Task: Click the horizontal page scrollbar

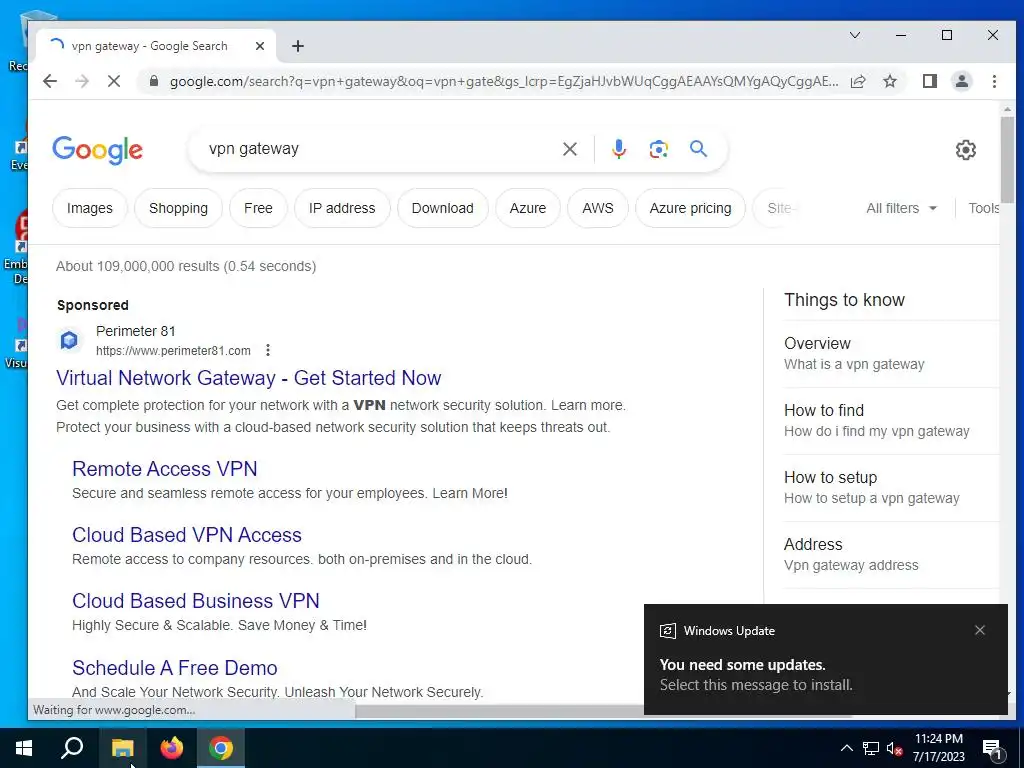Action: click(500, 711)
